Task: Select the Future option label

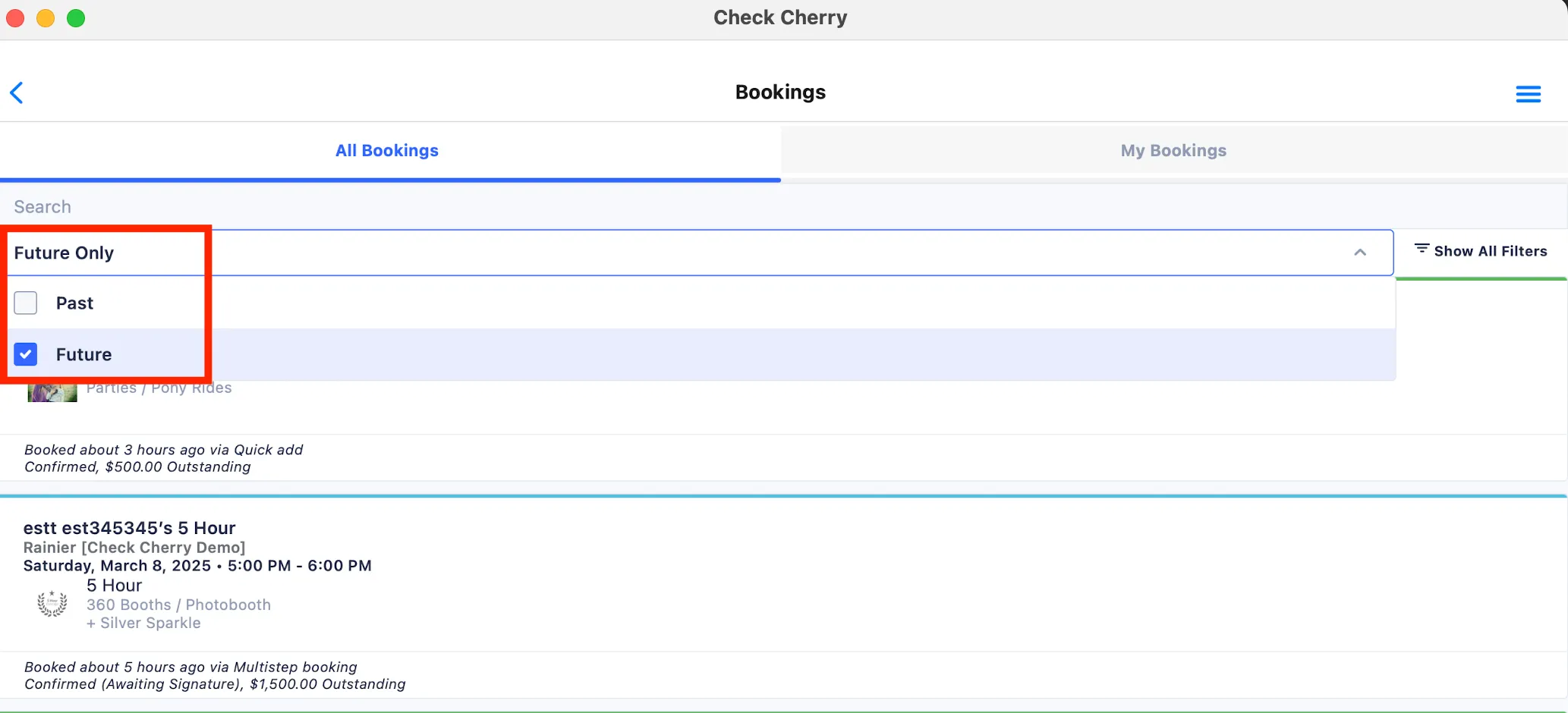Action: pos(83,354)
